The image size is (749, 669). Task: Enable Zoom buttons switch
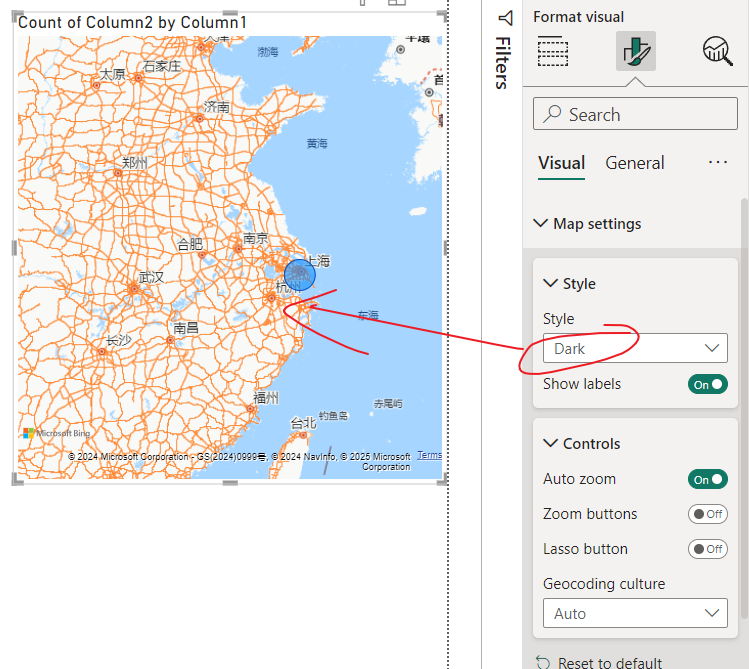707,514
